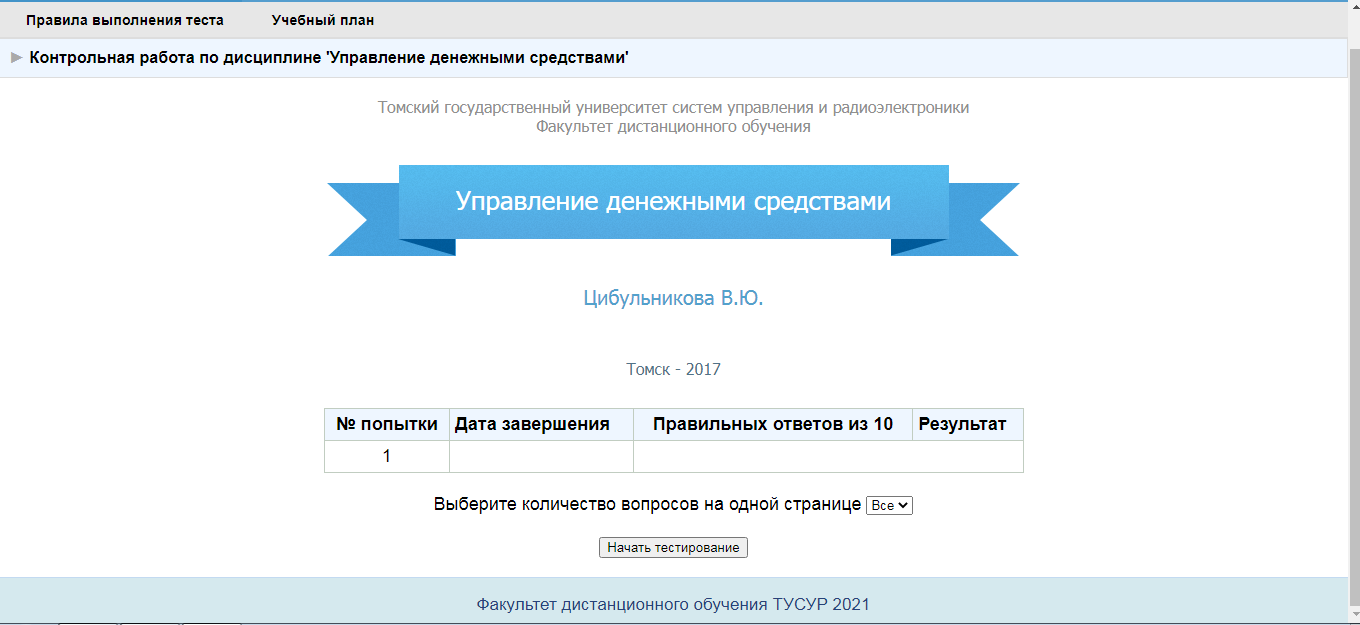This screenshot has width=1360, height=625.
Task: Click the 'Выберите количество вопросов' label
Action: coord(647,505)
